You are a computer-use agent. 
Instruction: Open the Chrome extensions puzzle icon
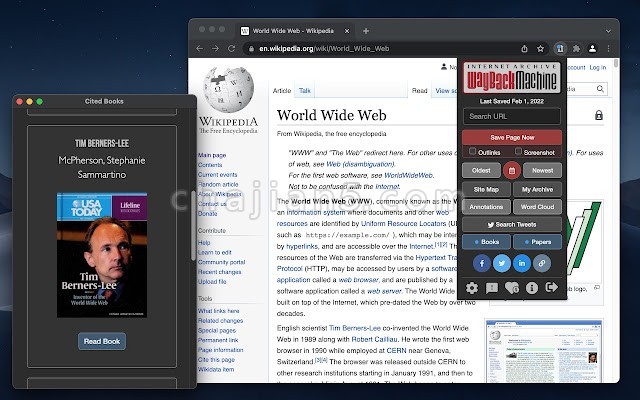pos(576,49)
